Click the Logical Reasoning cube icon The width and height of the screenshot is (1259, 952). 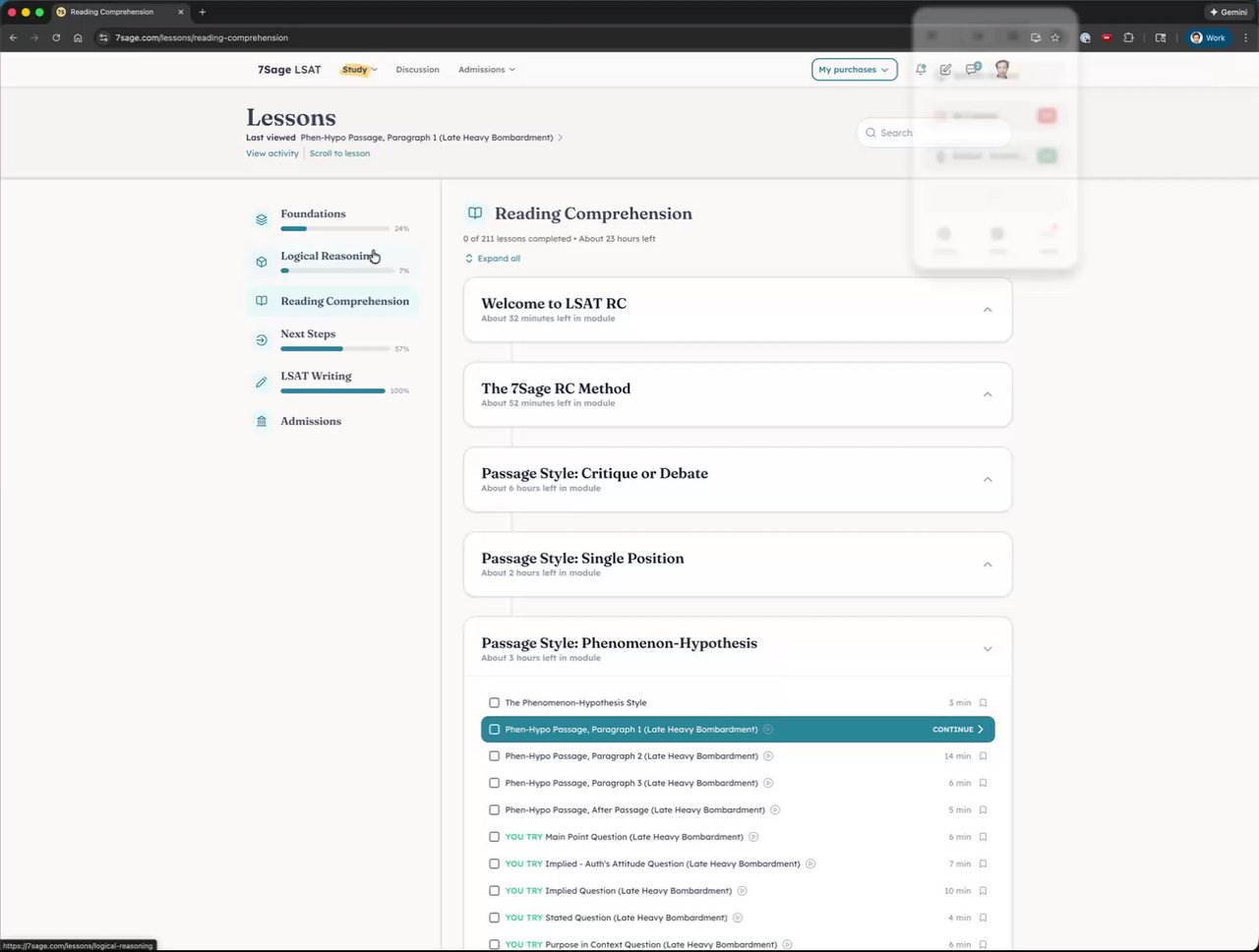click(262, 262)
